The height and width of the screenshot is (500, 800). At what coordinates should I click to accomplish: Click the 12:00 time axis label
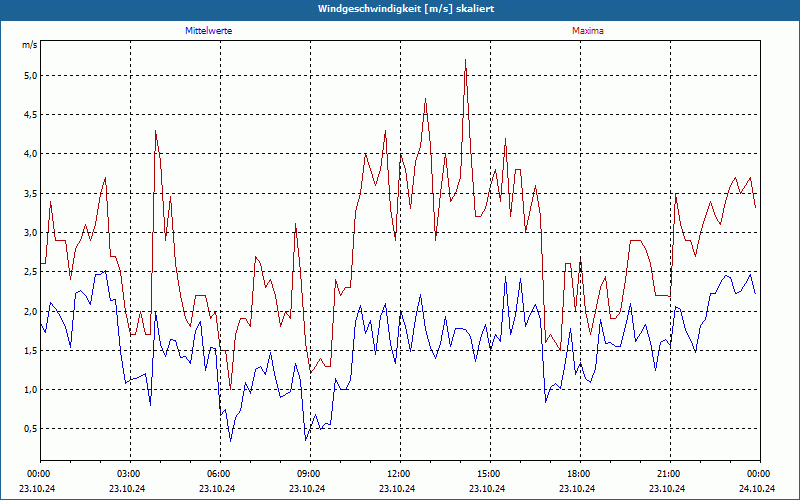[398, 474]
